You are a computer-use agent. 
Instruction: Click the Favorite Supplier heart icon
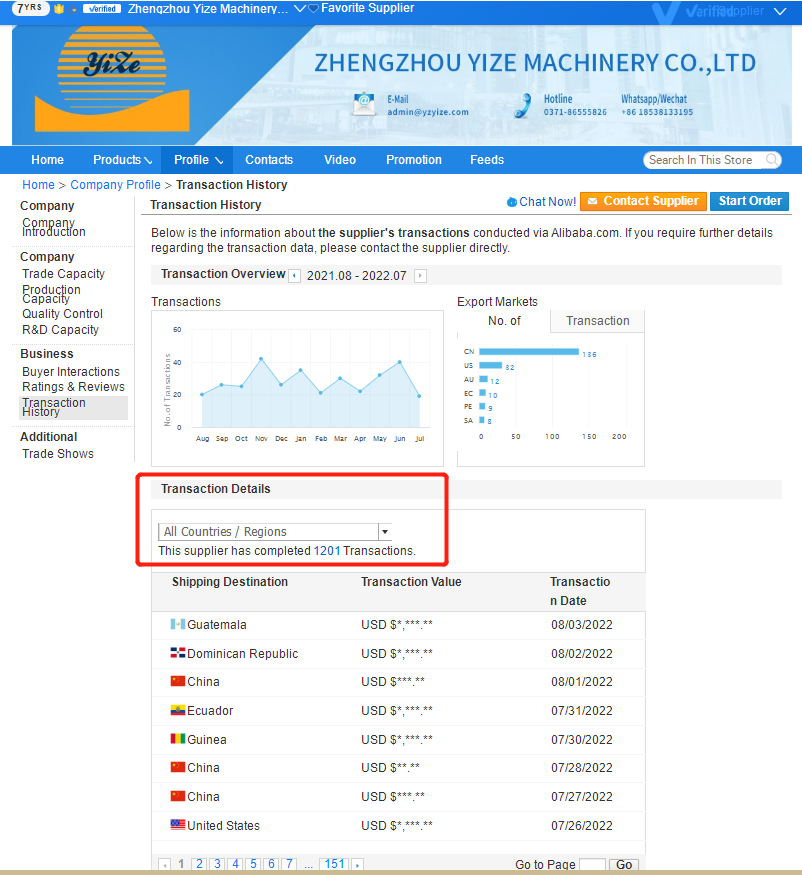click(x=314, y=9)
